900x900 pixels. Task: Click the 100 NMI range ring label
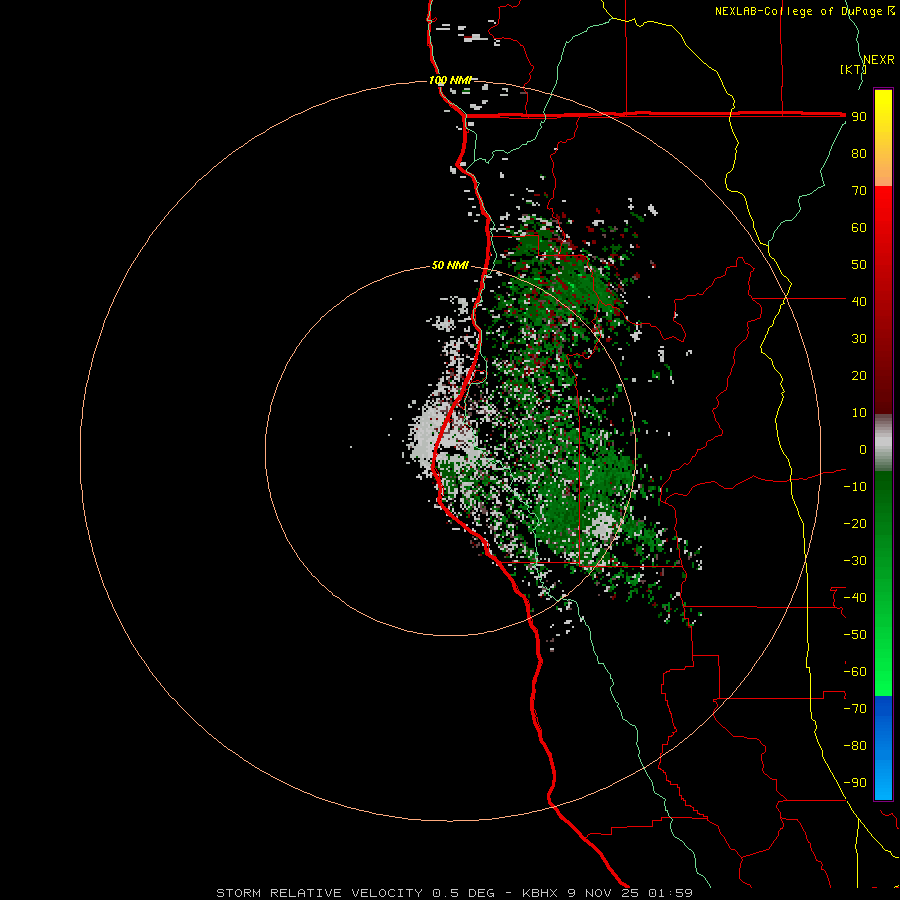coord(450,80)
